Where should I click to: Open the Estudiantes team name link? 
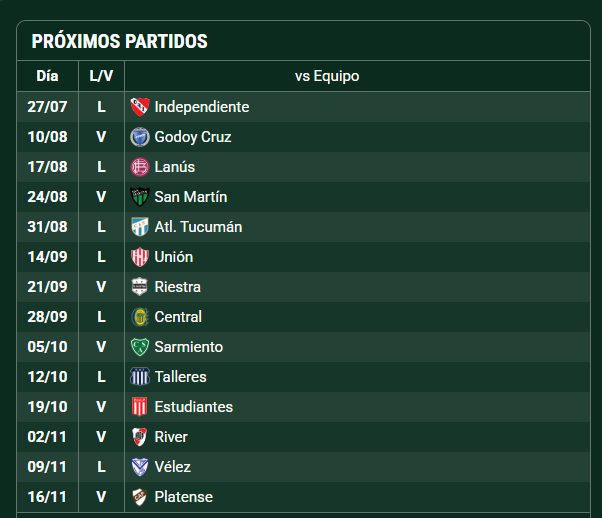coord(194,407)
